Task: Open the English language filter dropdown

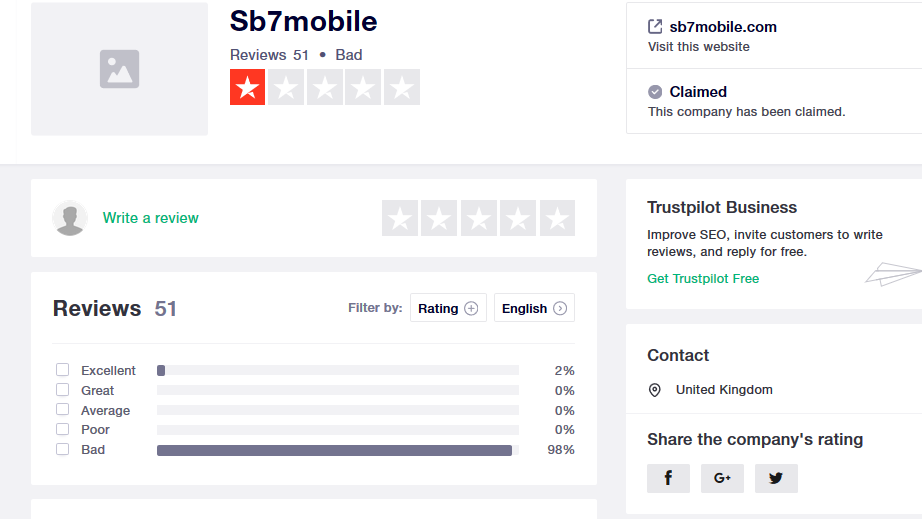Action: pos(534,308)
